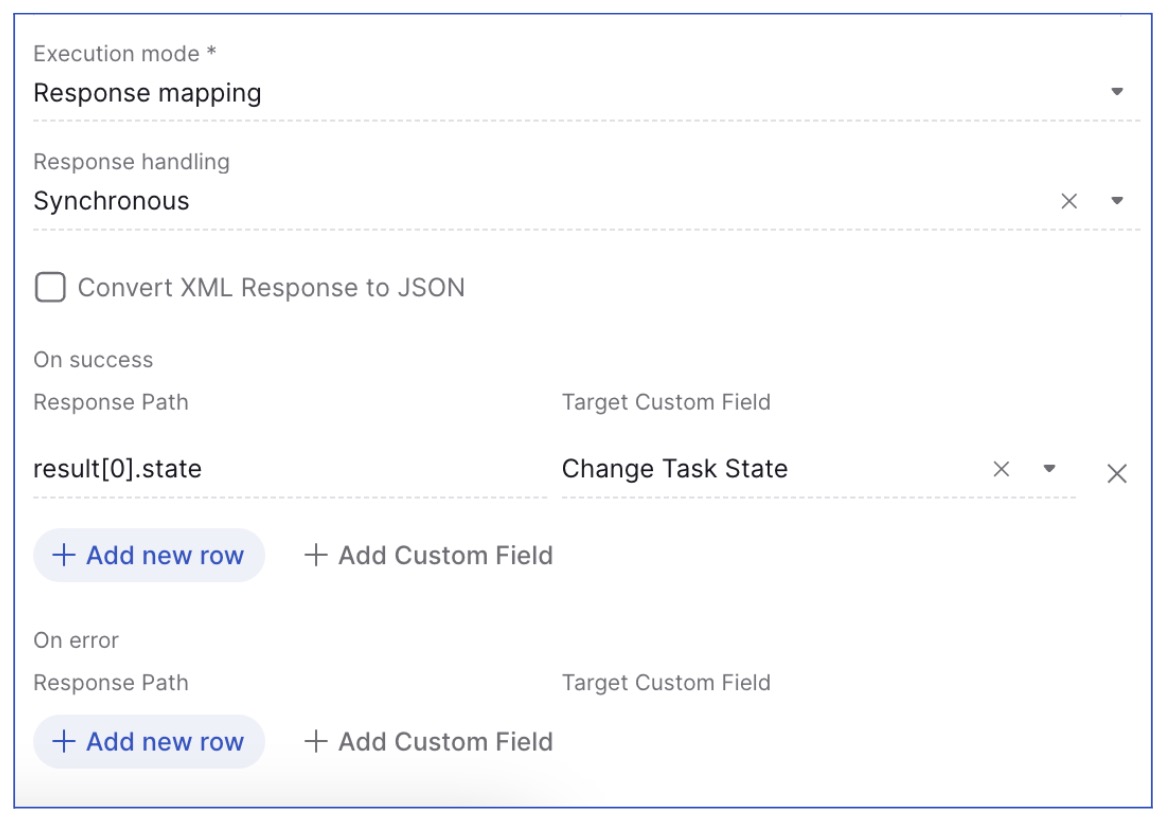Click plus icon beside On success Add Custom Field
The width and height of the screenshot is (1172, 826).
pyautogui.click(x=315, y=555)
